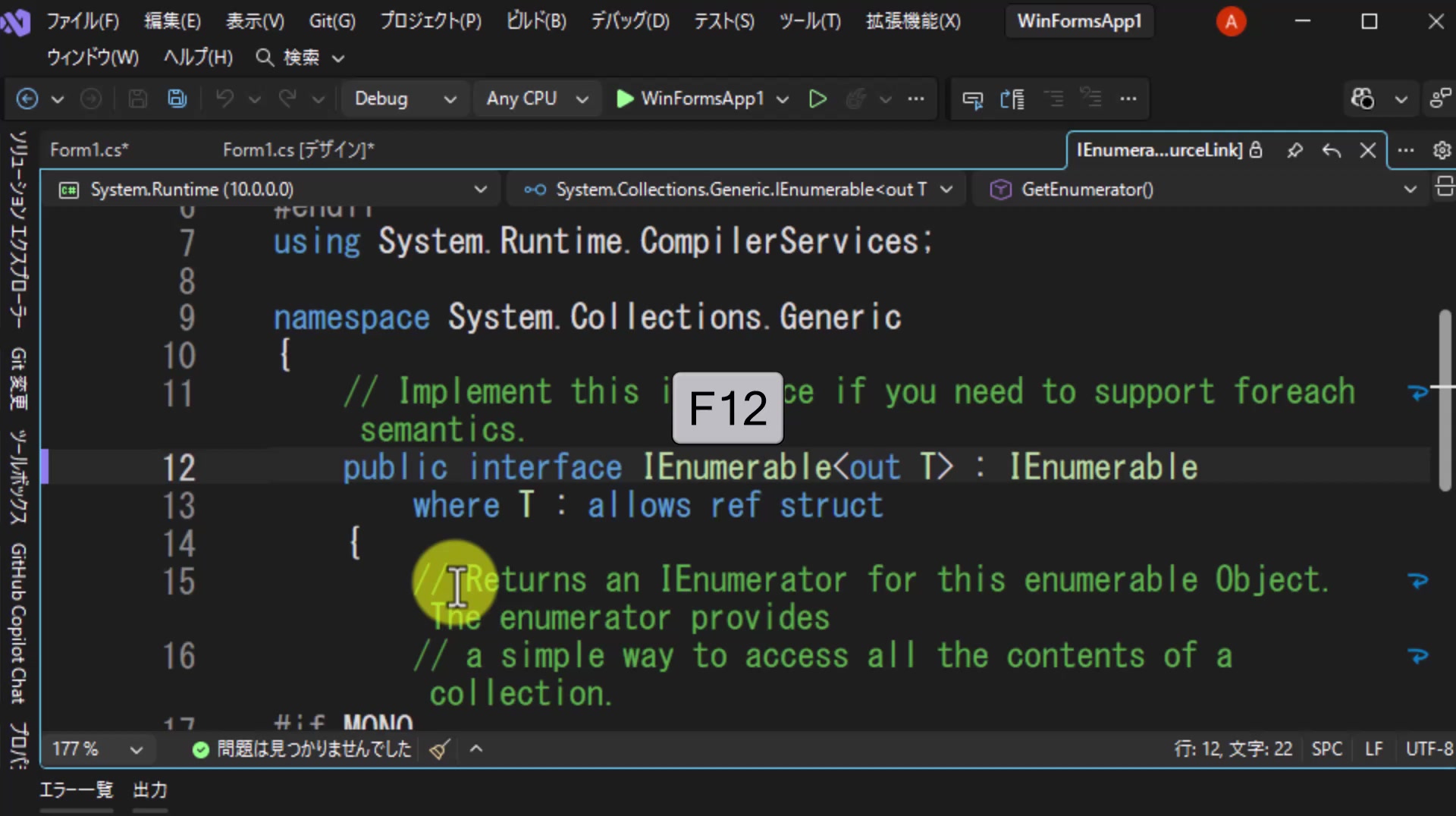Click the Save All icon
This screenshot has width=1456, height=816.
[x=177, y=99]
